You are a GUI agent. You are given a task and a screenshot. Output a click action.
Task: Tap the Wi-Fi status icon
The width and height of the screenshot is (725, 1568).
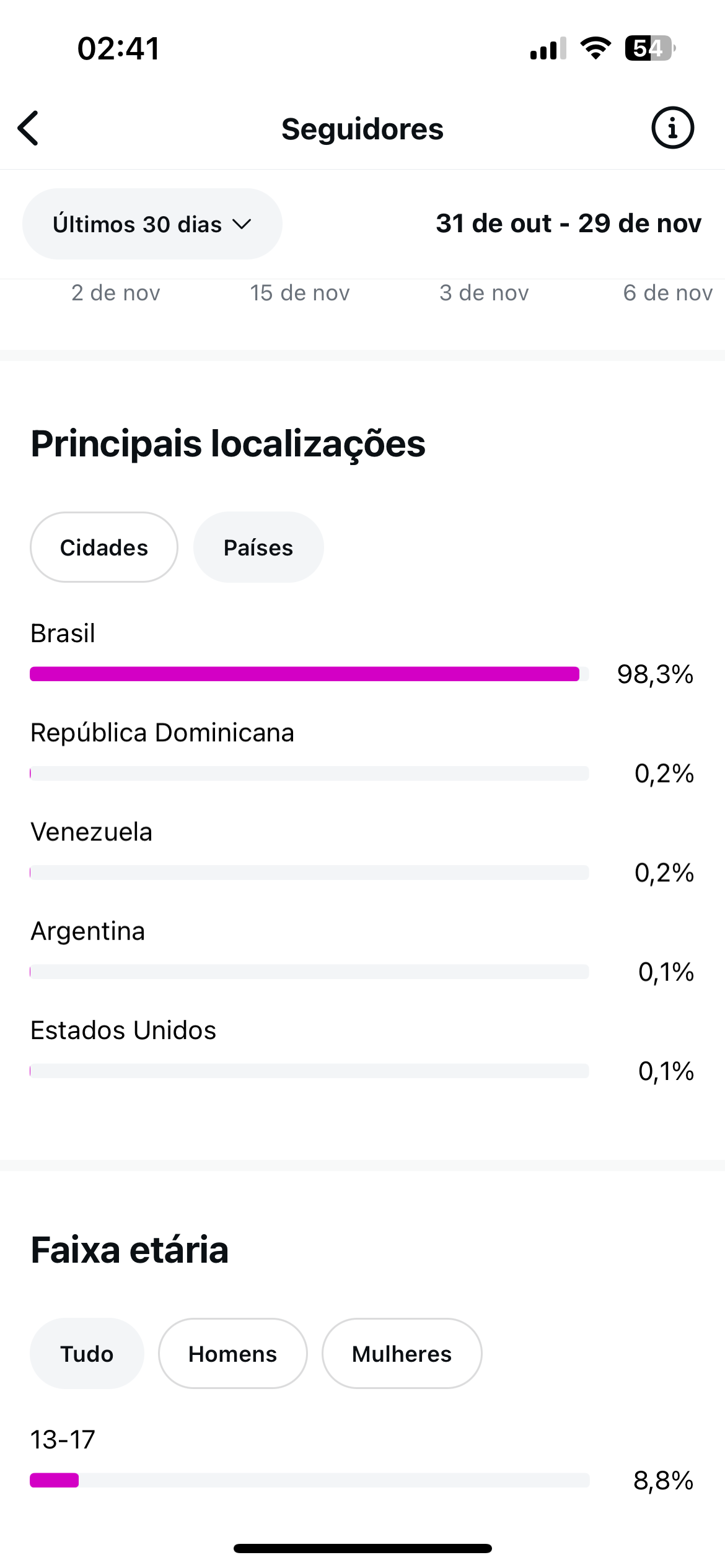(595, 48)
